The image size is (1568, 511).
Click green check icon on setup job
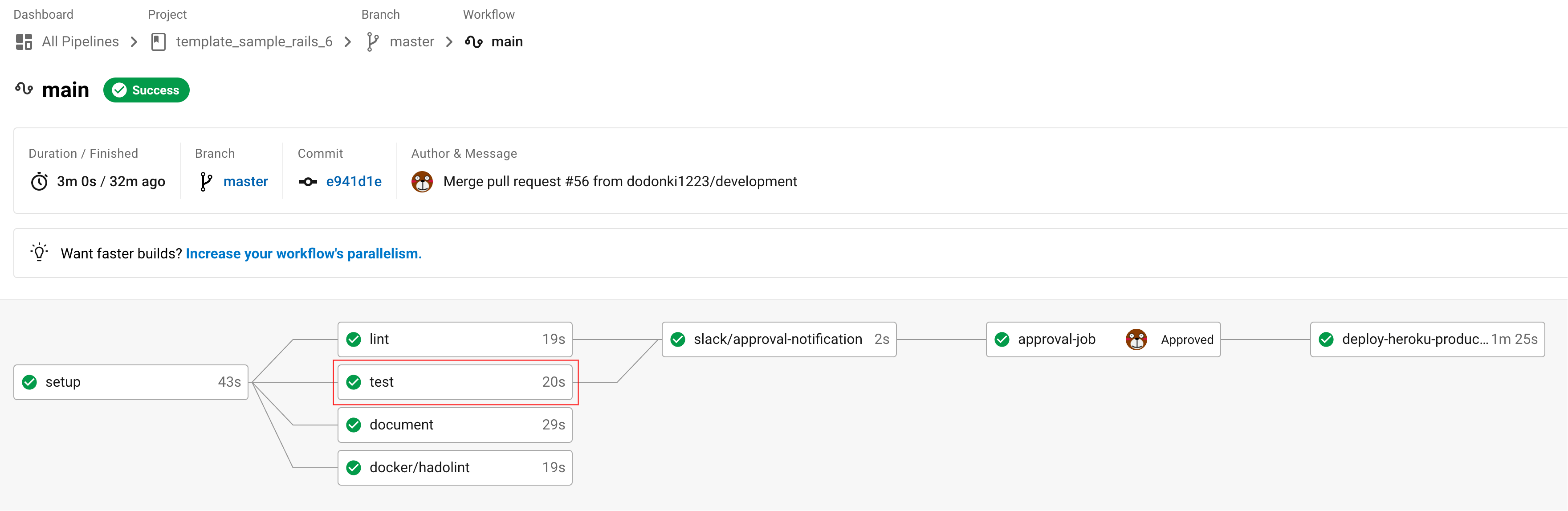29,382
